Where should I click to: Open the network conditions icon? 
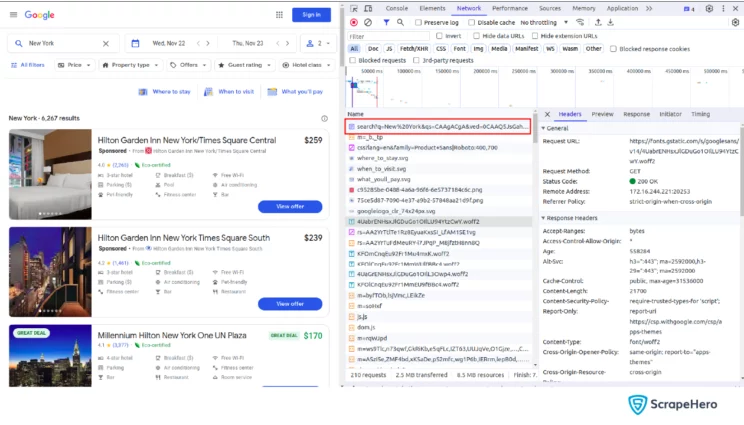[580, 22]
